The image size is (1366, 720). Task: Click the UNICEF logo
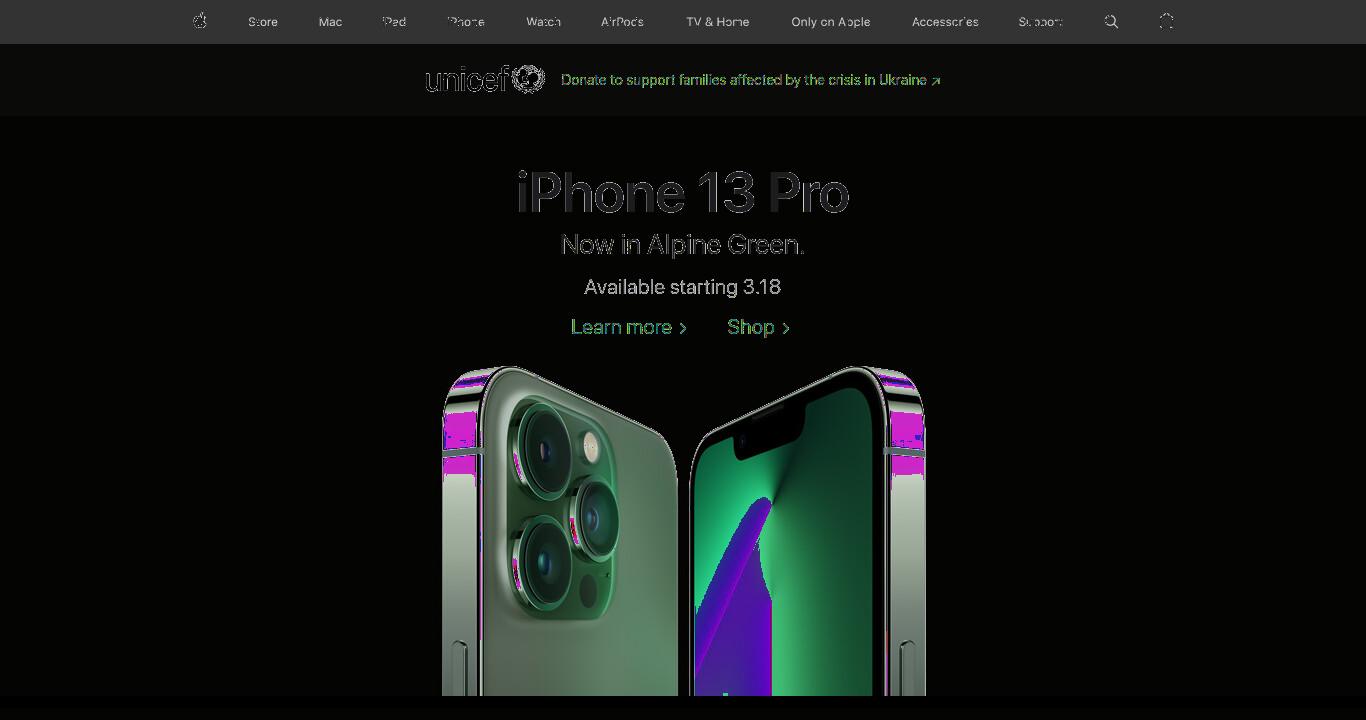485,79
